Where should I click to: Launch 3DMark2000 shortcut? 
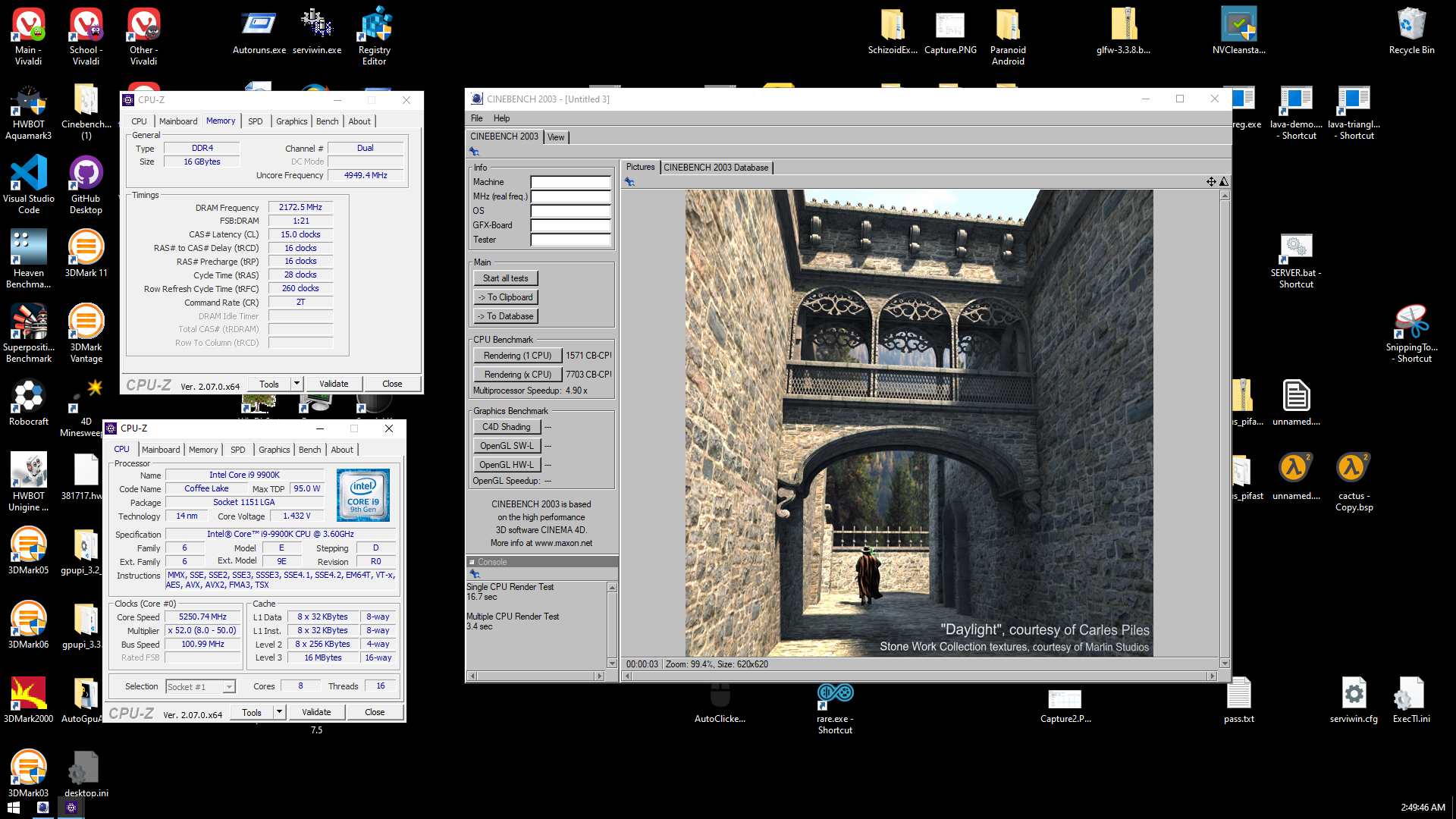(x=29, y=700)
